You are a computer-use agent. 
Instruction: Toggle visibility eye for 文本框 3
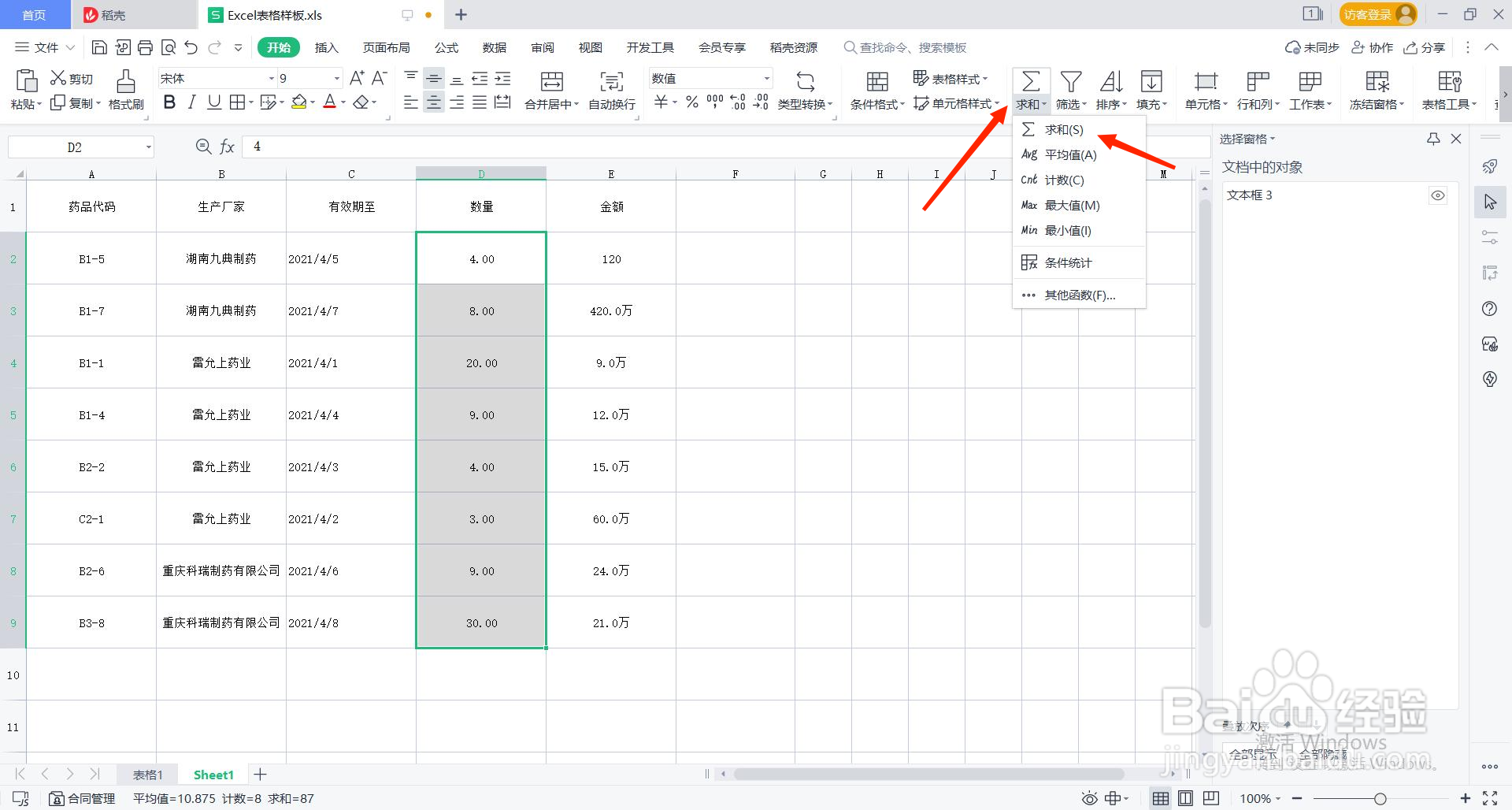[x=1438, y=195]
